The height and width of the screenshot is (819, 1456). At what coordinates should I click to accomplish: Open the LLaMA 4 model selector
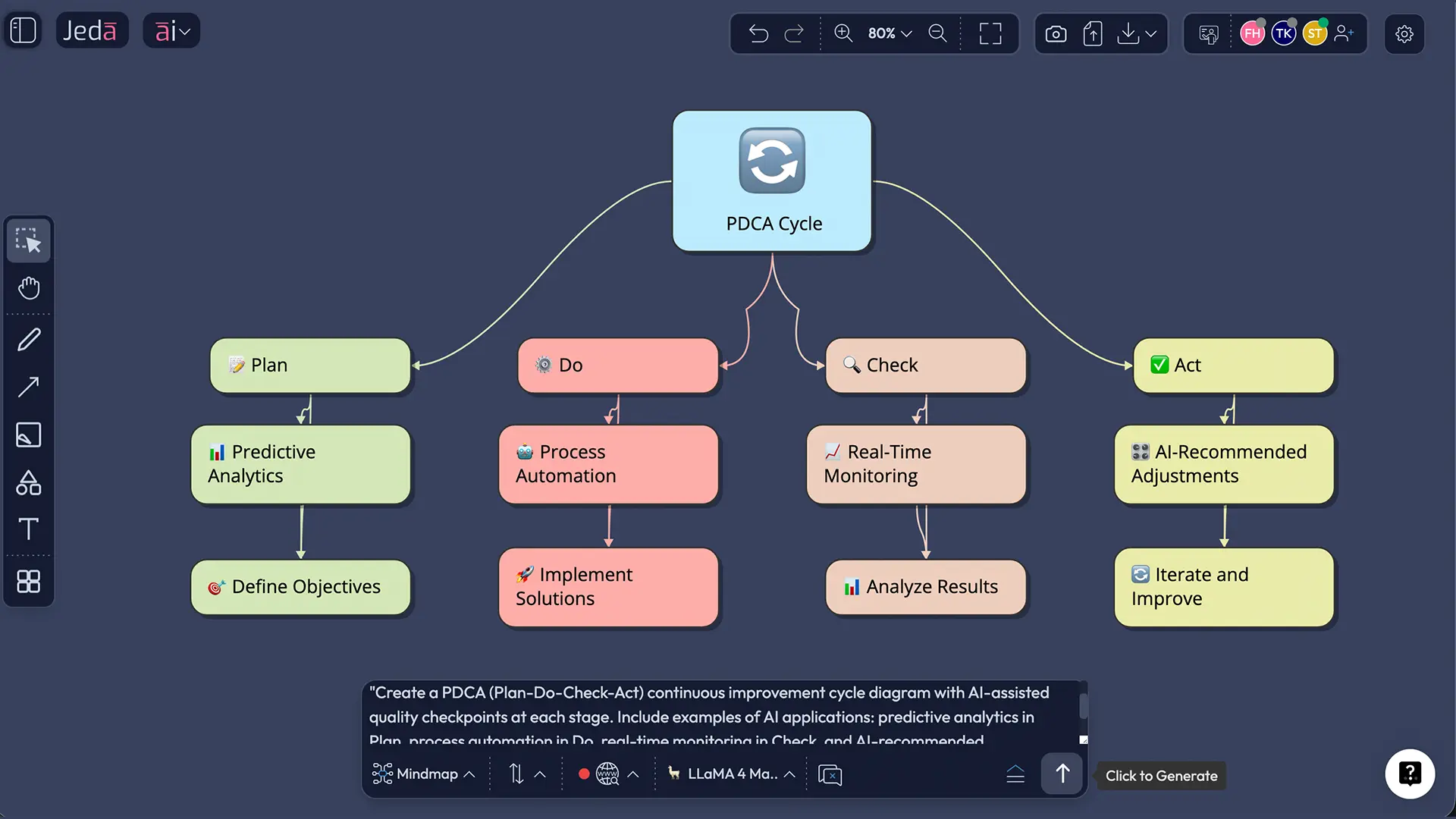[x=730, y=773]
